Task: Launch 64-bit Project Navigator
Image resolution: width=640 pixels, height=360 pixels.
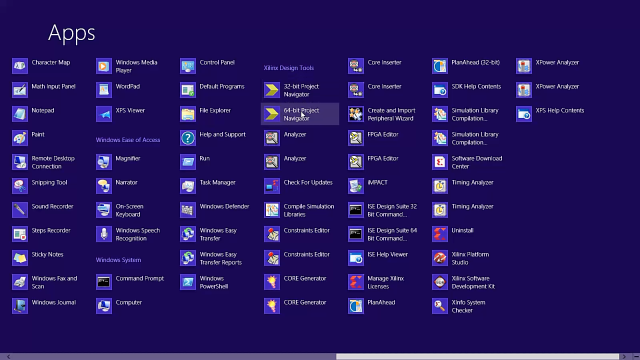Action: click(300, 114)
